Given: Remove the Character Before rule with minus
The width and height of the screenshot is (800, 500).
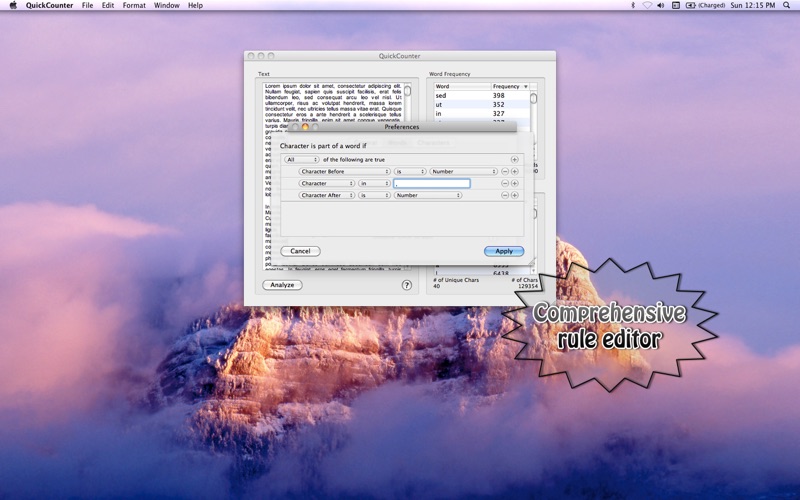Looking at the screenshot, I should click(x=505, y=171).
